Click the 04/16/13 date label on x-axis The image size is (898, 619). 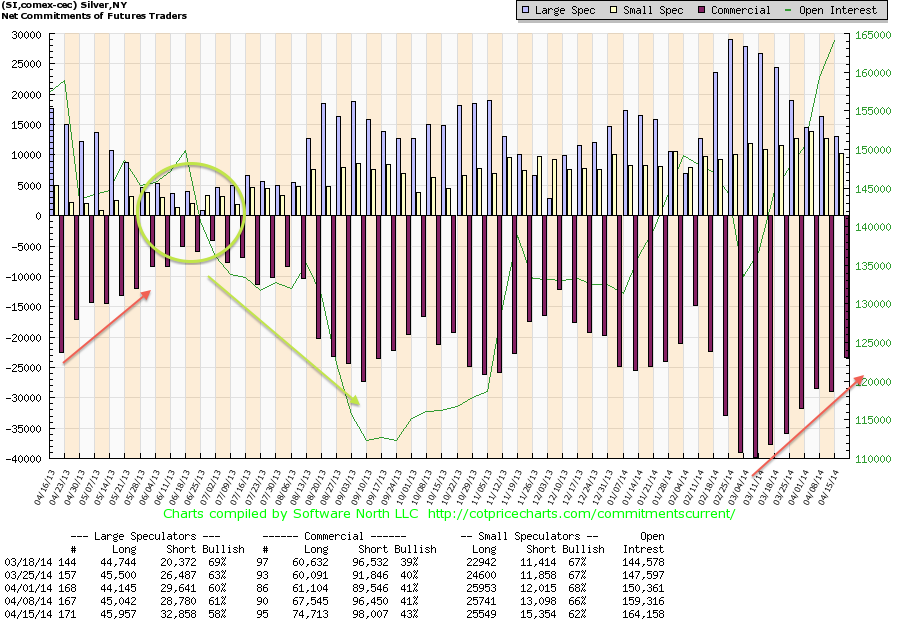44,487
